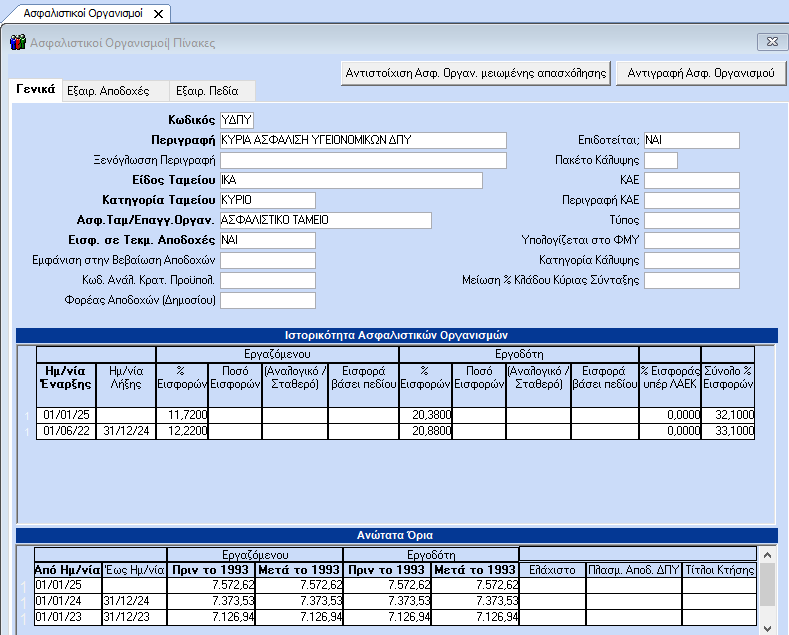Image resolution: width=789 pixels, height=635 pixels.
Task: Click the Αντιγραφή Ασφ. Οργανισμού button
Action: pyautogui.click(x=701, y=73)
